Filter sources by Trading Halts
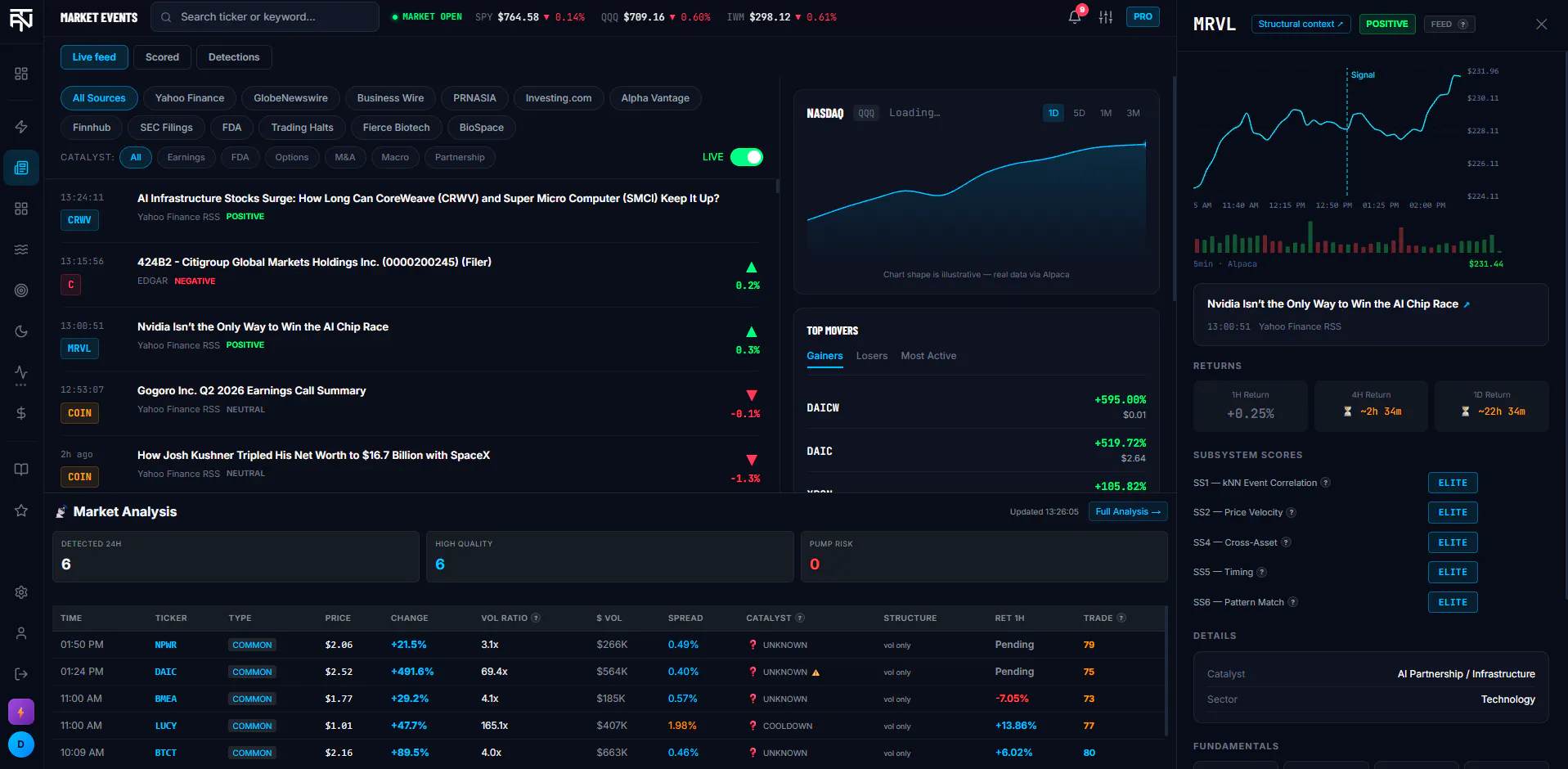The height and width of the screenshot is (769, 1568). (x=302, y=128)
